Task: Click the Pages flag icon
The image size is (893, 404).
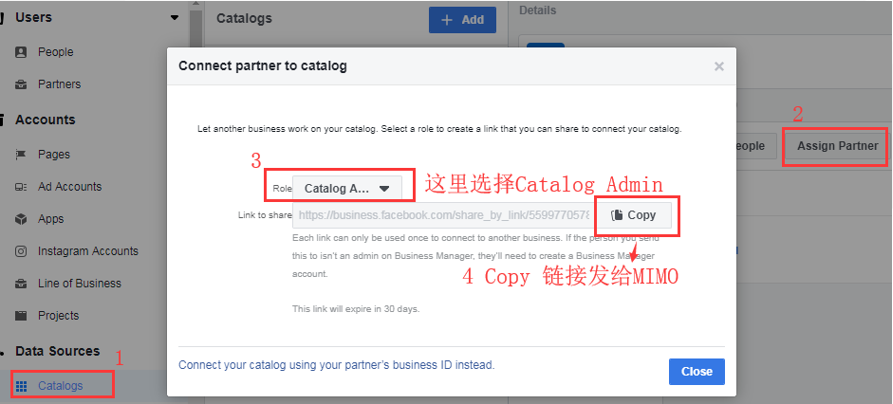Action: pyautogui.click(x=21, y=154)
